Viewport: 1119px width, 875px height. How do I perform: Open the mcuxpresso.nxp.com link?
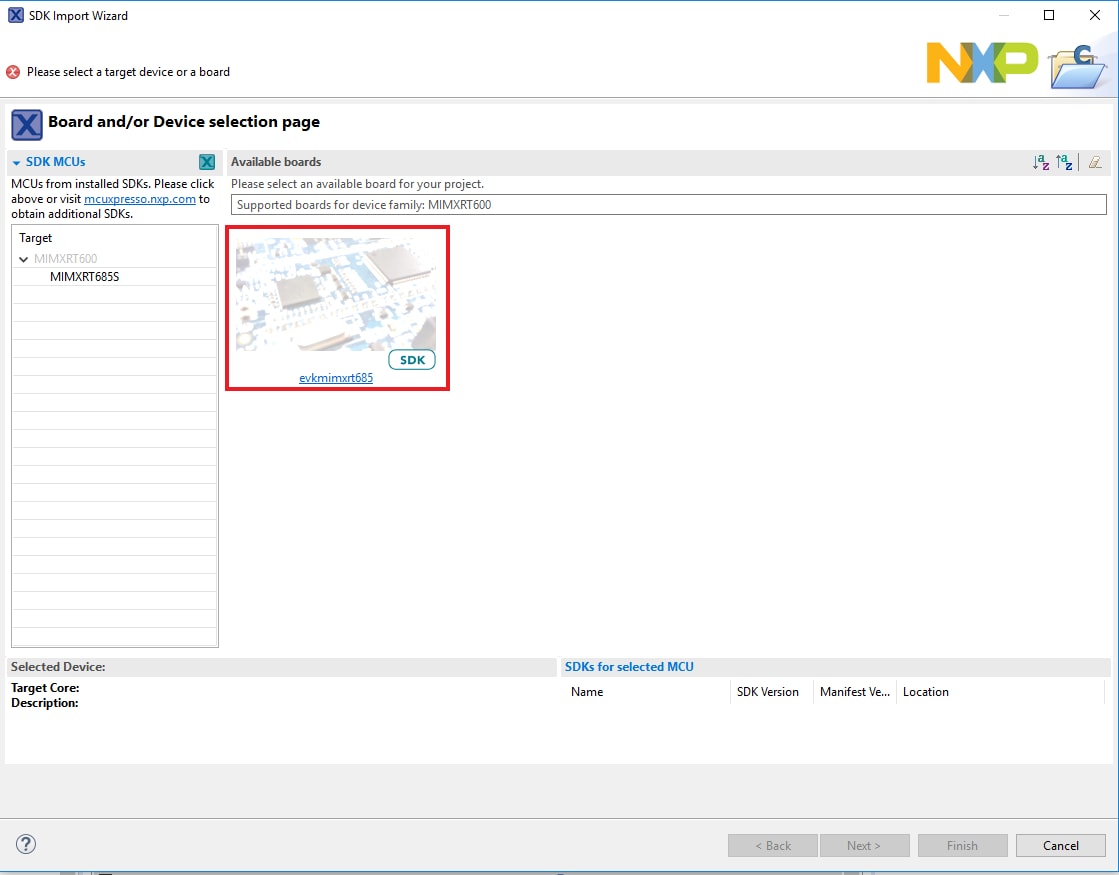click(139, 199)
